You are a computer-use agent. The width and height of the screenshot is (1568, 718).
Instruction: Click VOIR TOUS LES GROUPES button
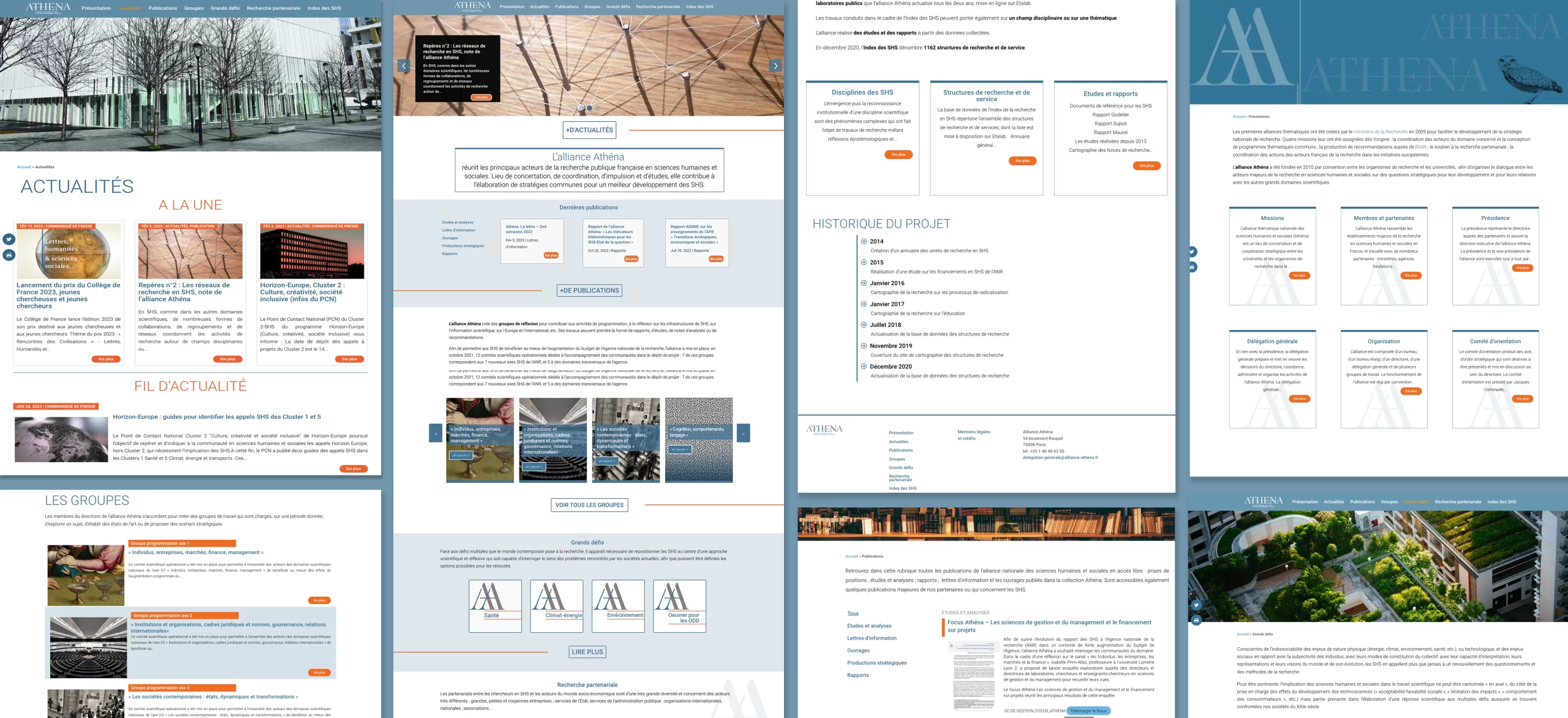589,505
